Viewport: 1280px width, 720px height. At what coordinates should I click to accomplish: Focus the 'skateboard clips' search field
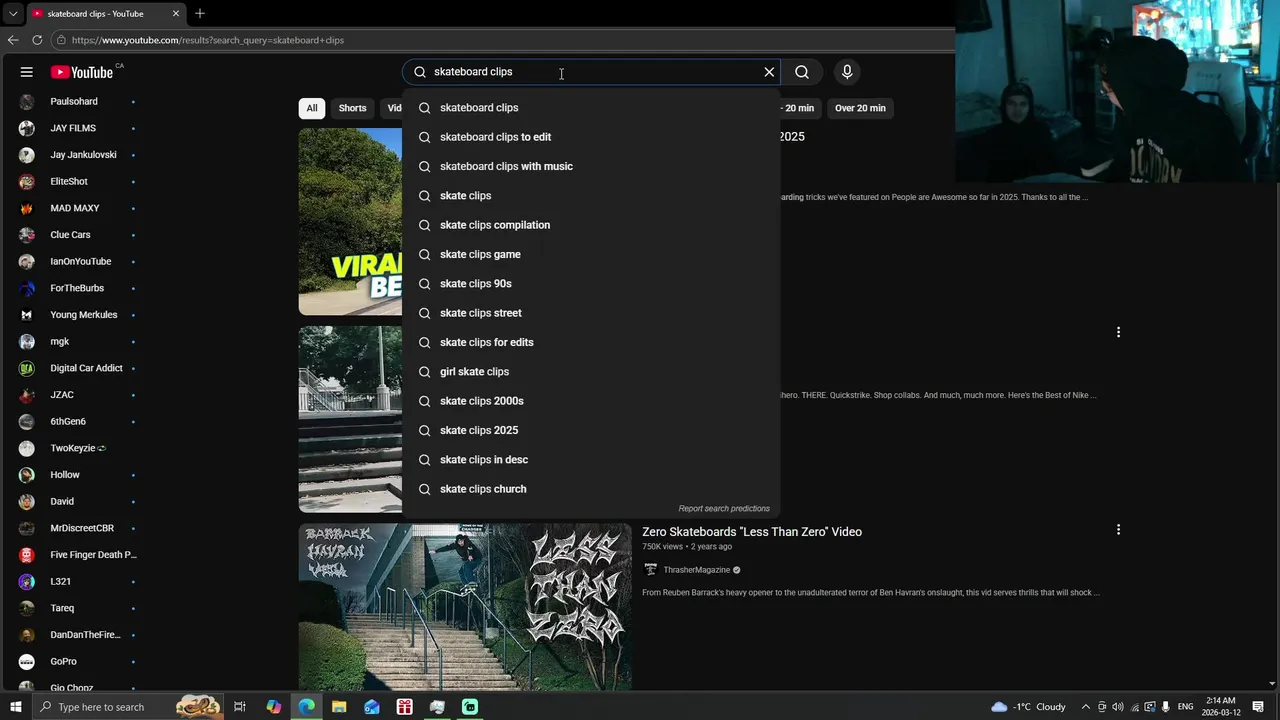(590, 72)
